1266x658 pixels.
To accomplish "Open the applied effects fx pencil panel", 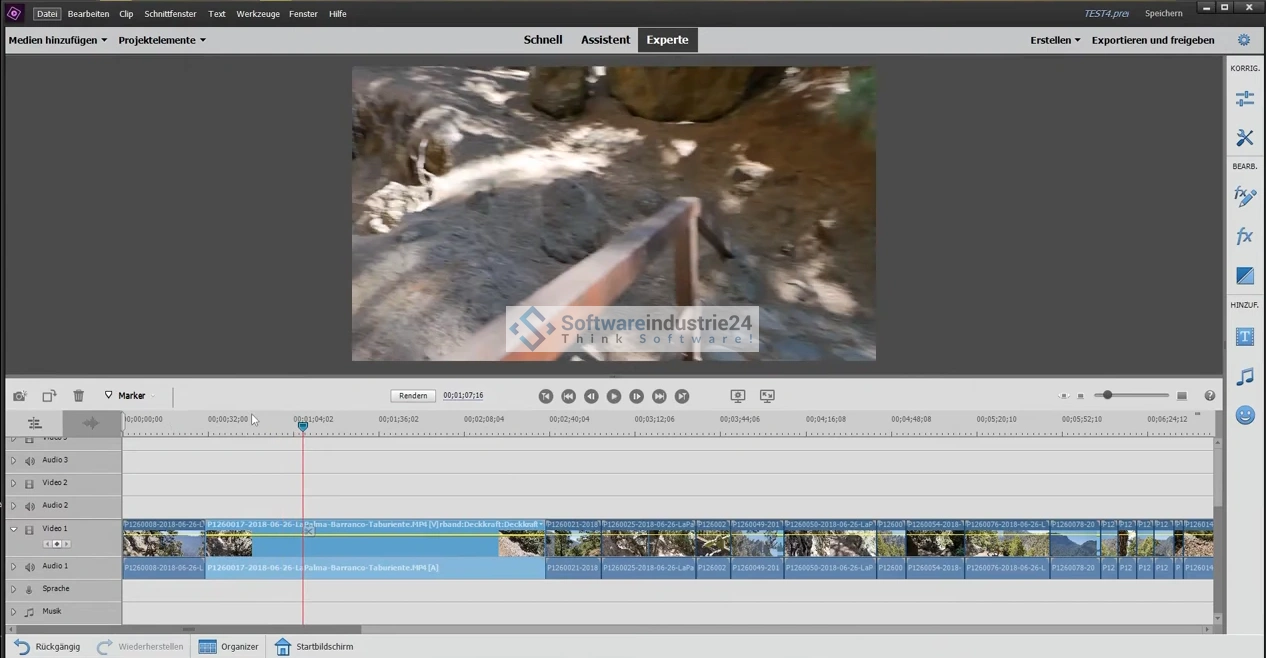I will point(1244,197).
